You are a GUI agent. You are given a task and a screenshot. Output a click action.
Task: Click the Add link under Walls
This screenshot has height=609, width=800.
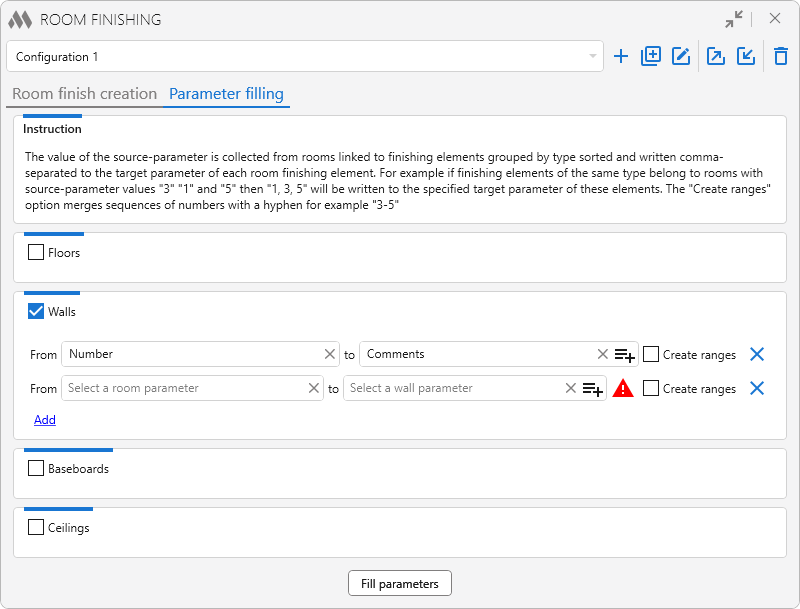(45, 420)
